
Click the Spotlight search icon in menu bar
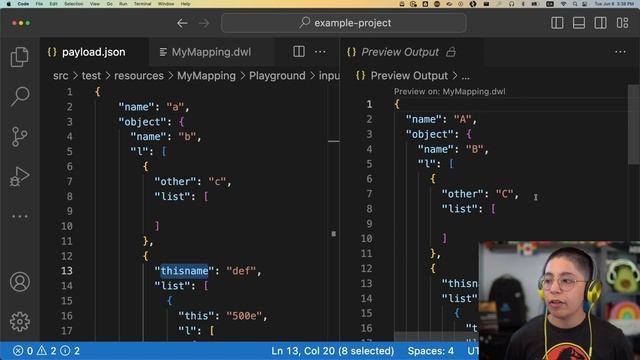pos(575,4)
